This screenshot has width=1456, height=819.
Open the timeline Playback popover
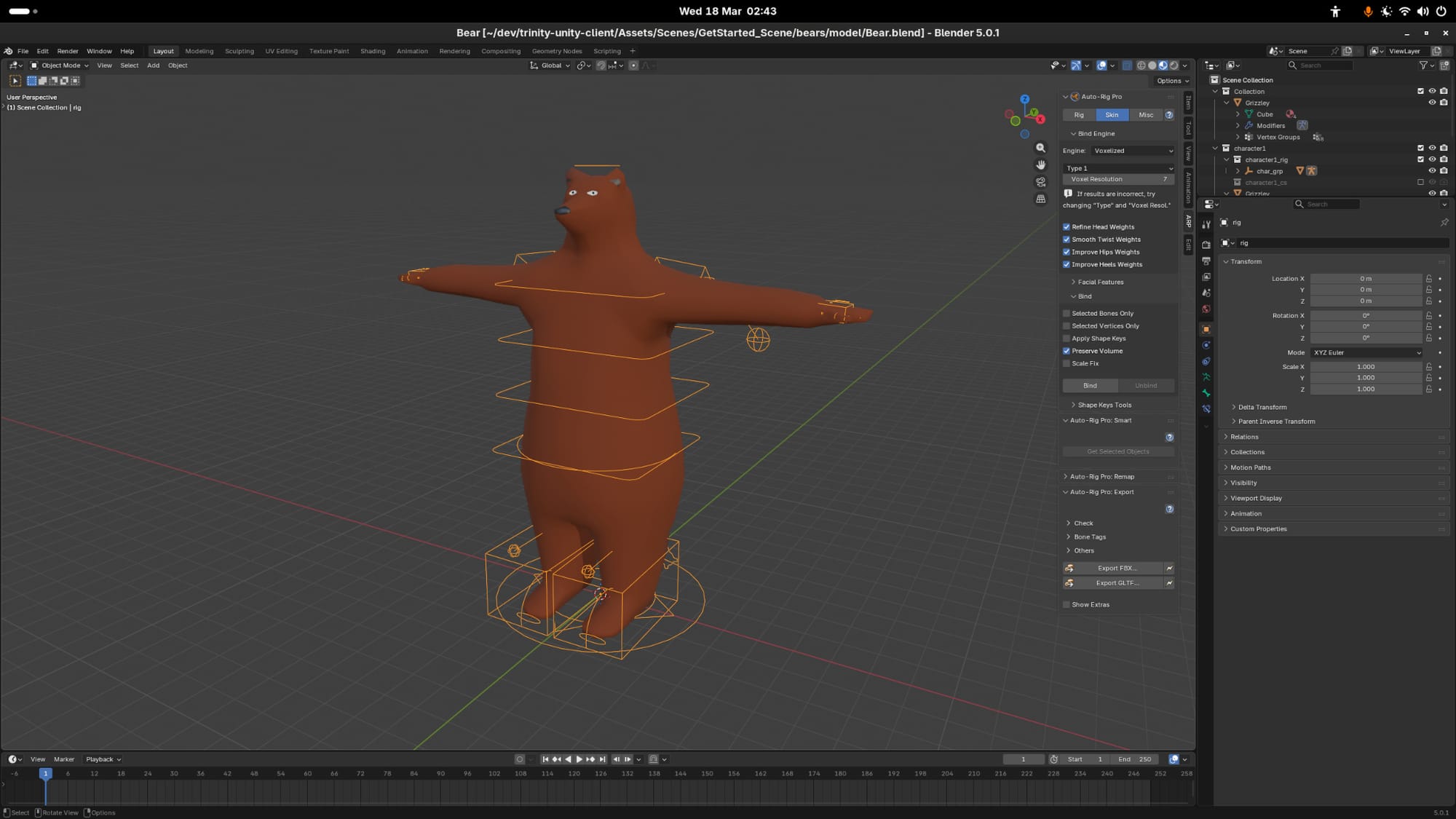tap(103, 759)
